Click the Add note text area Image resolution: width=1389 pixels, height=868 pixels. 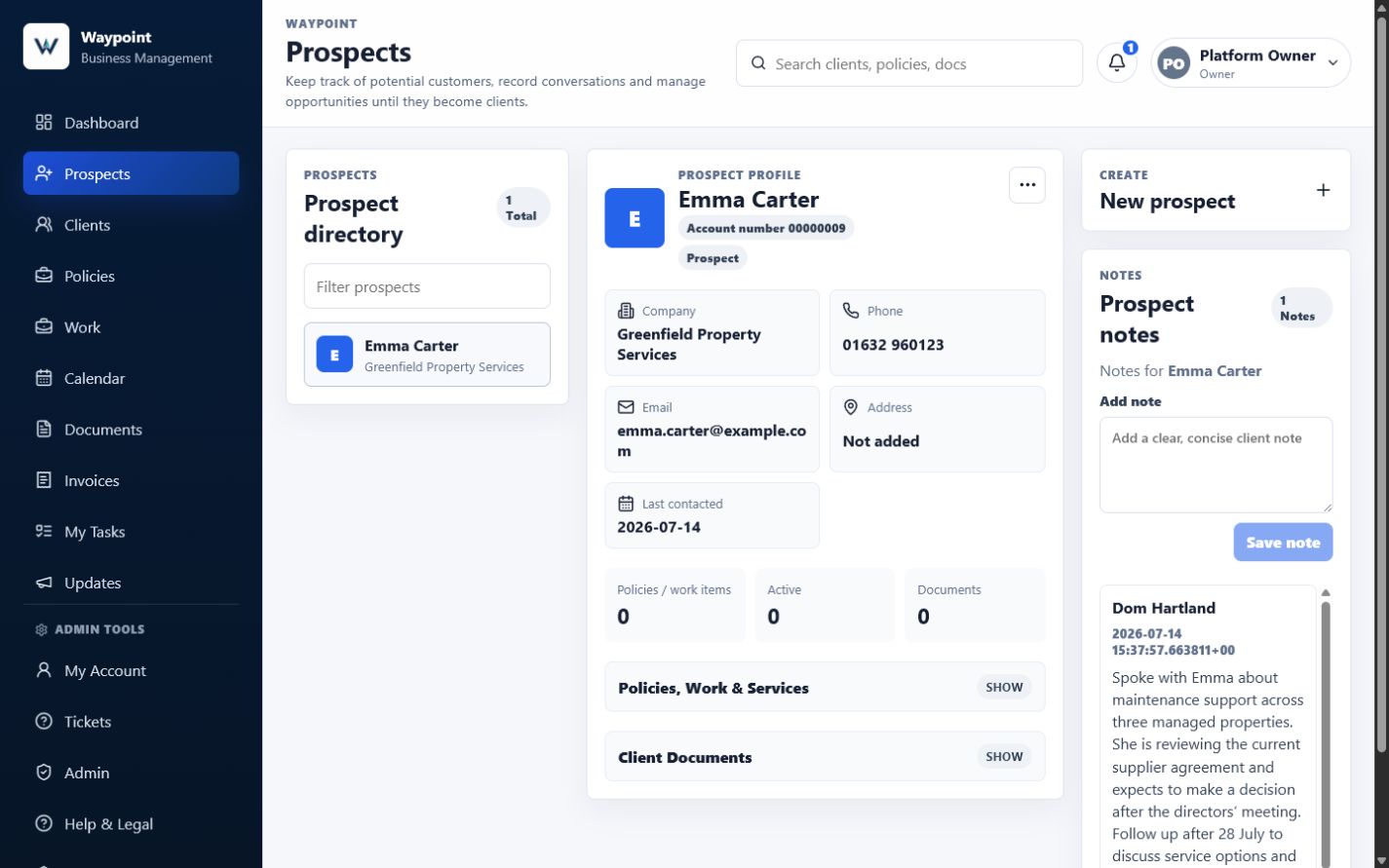(x=1215, y=465)
